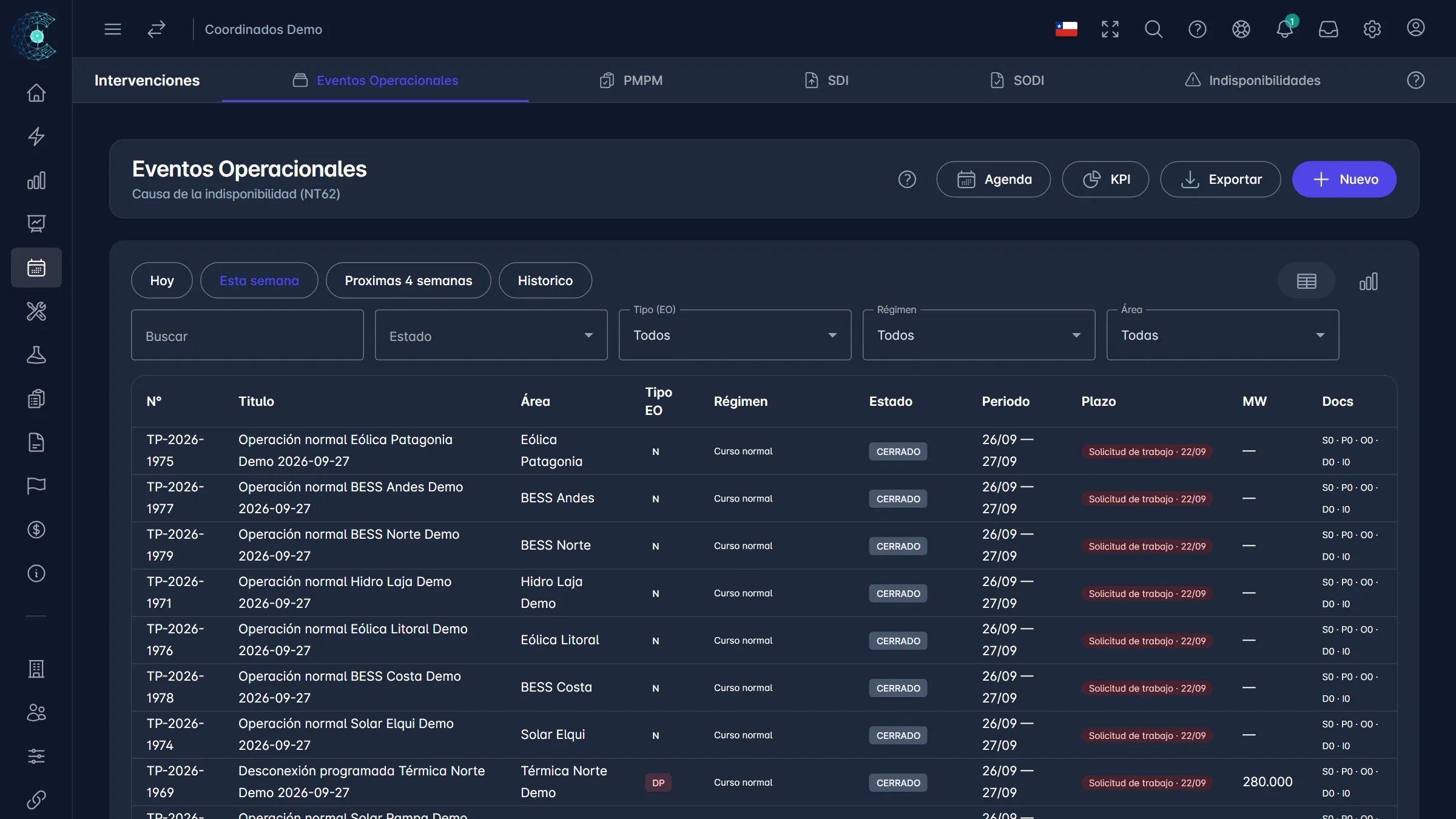Open the dollar coin sidebar icon

pos(36,530)
